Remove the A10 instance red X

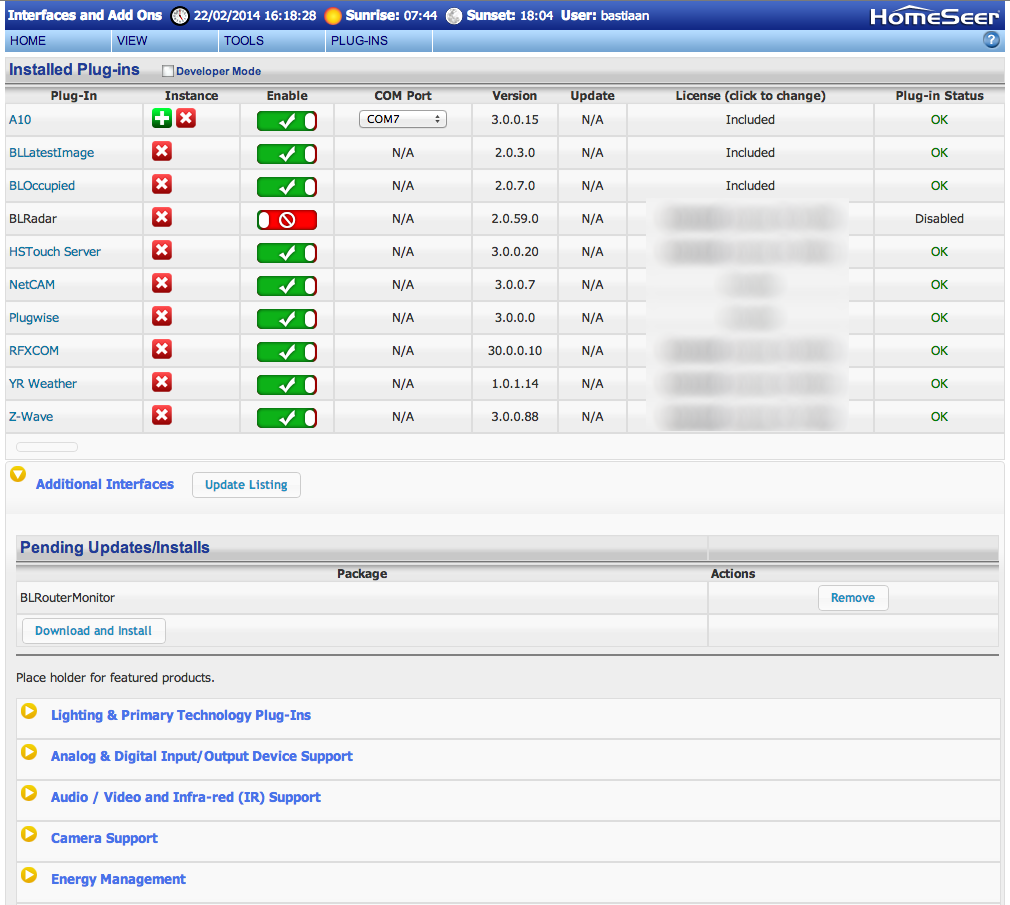coord(186,119)
